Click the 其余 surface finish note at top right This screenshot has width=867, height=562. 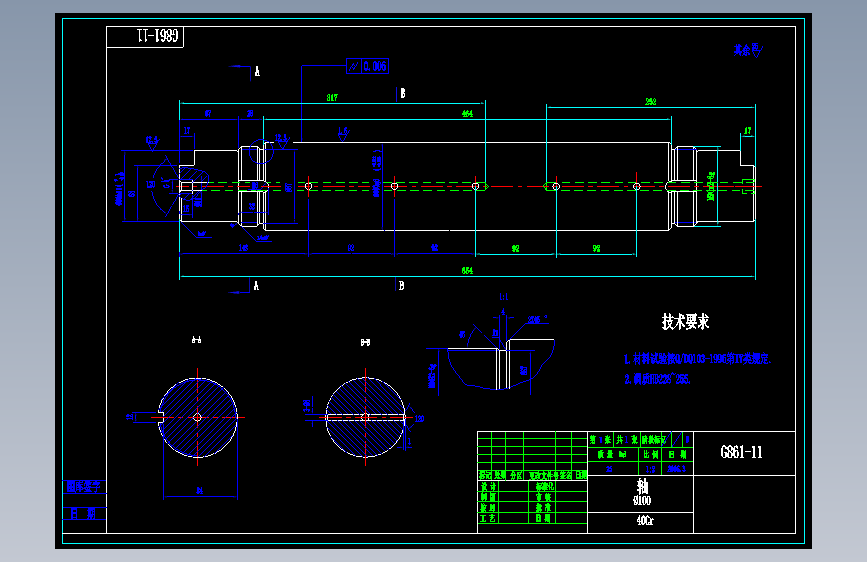pos(749,50)
